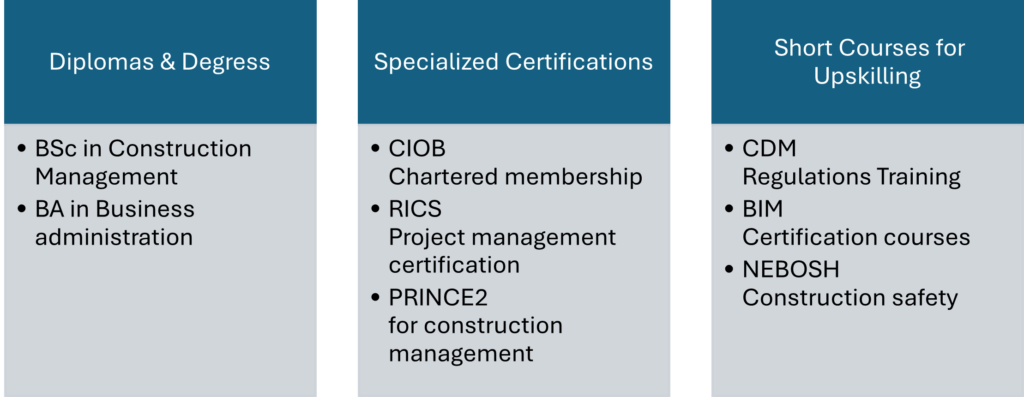
Task: Select the BIM bullet item
Action: pos(763,209)
